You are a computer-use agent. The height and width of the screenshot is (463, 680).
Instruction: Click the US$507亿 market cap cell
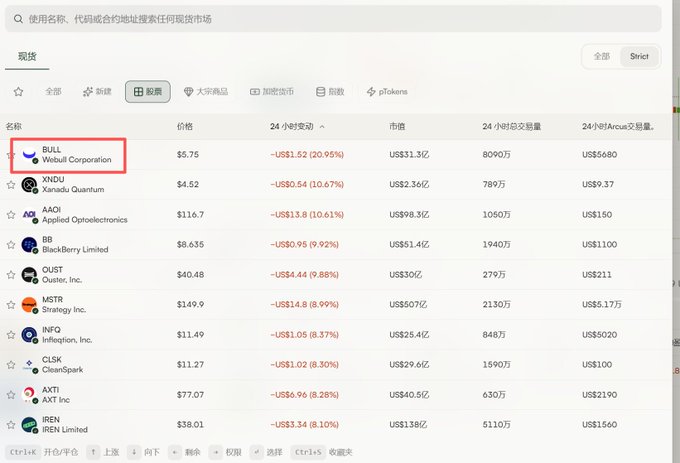408,305
